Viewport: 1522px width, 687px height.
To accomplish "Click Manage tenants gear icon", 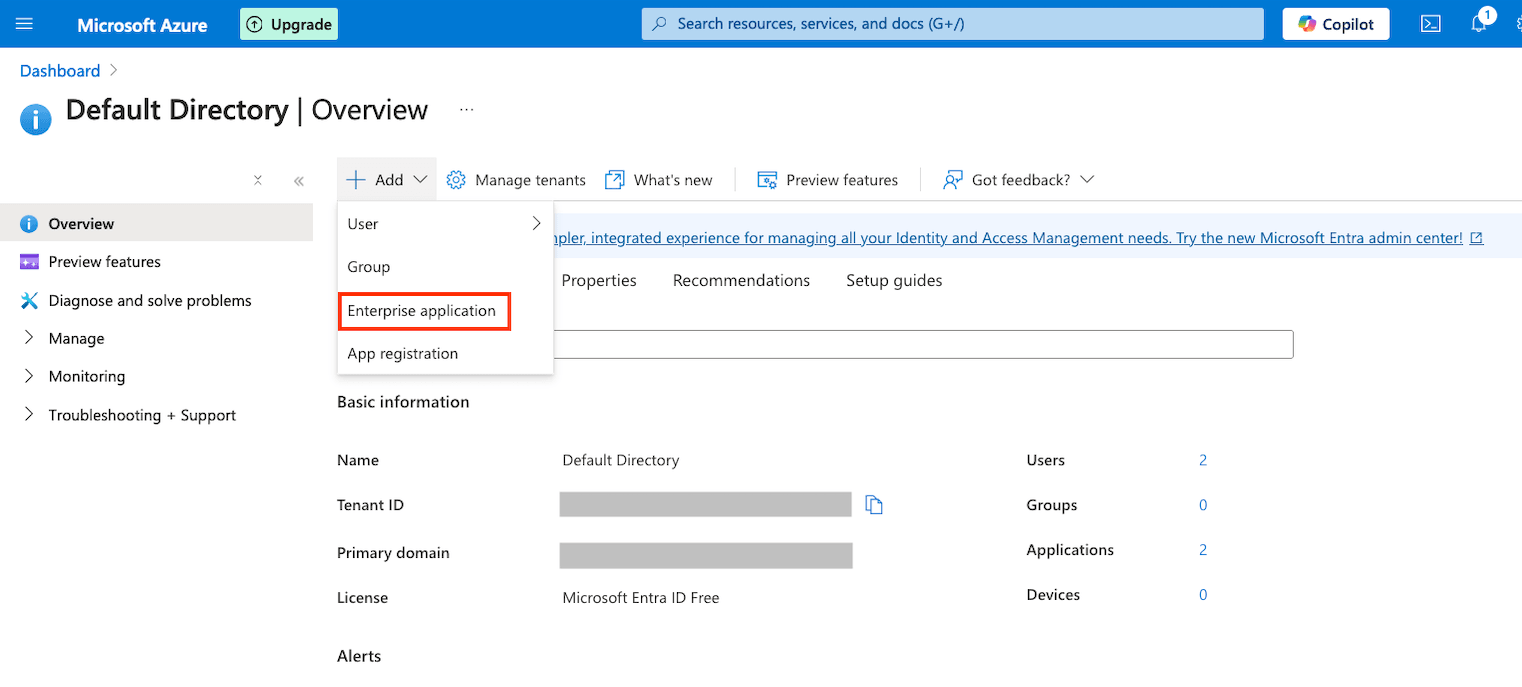I will (456, 180).
